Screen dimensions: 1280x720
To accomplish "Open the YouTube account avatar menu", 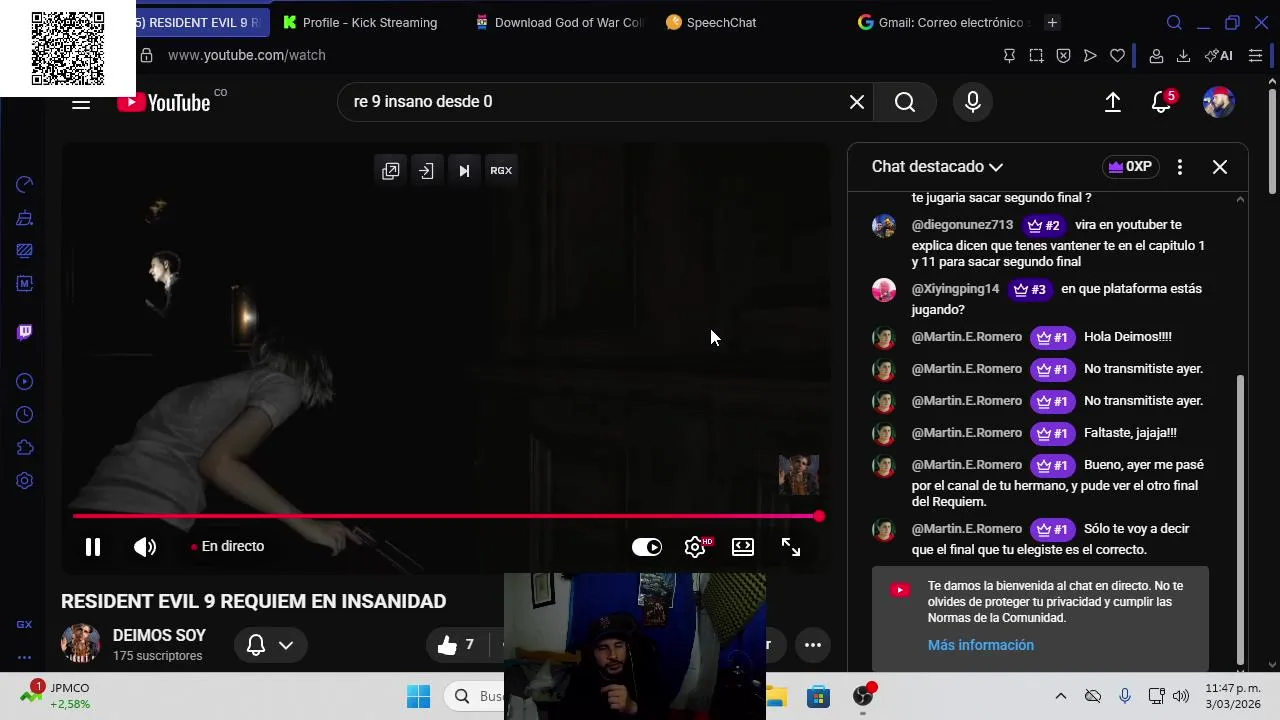I will [1219, 102].
